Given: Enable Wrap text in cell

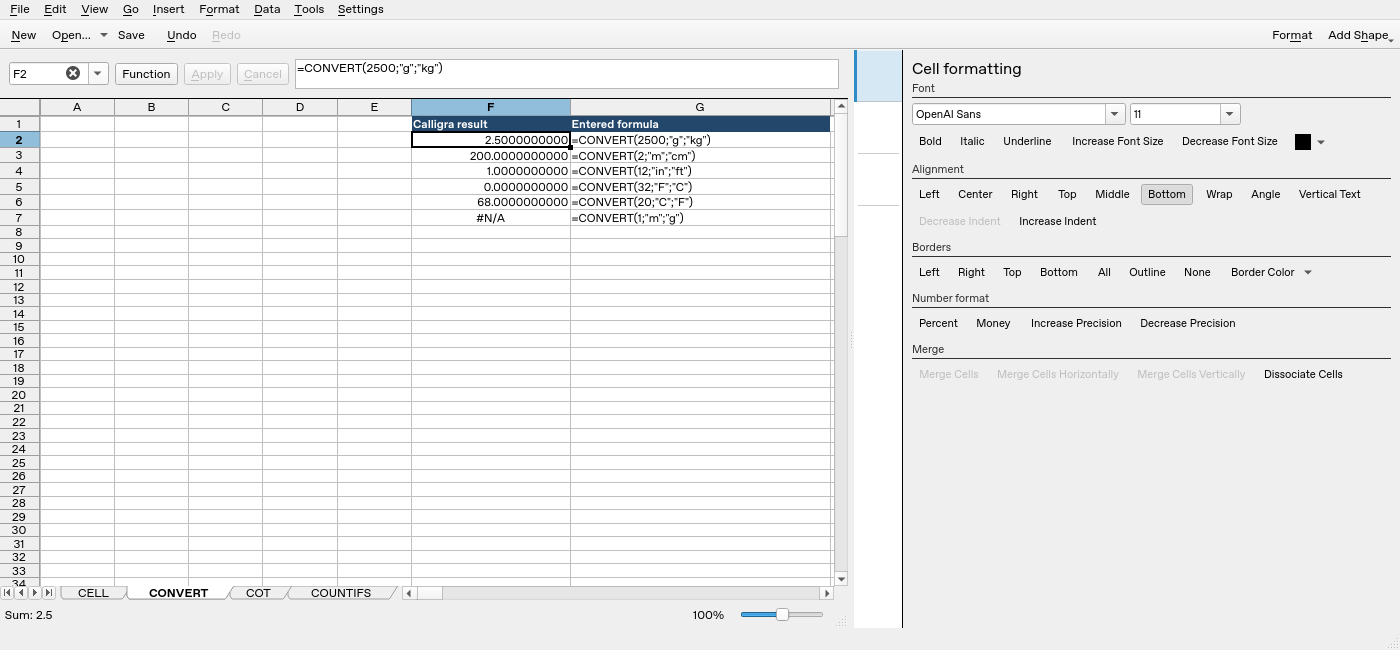Looking at the screenshot, I should coord(1219,194).
